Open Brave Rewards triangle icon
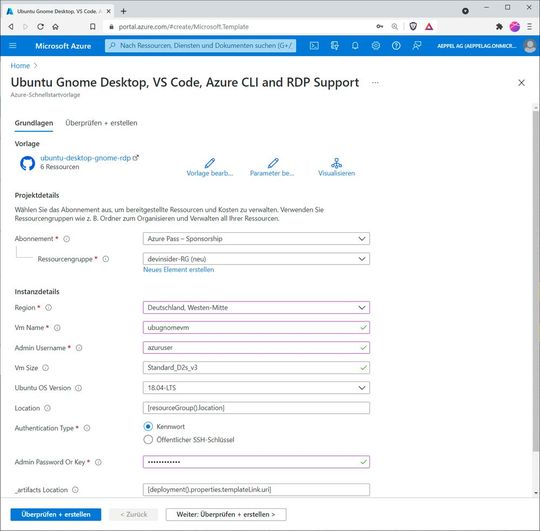Image resolution: width=540 pixels, height=531 pixels. [429, 27]
